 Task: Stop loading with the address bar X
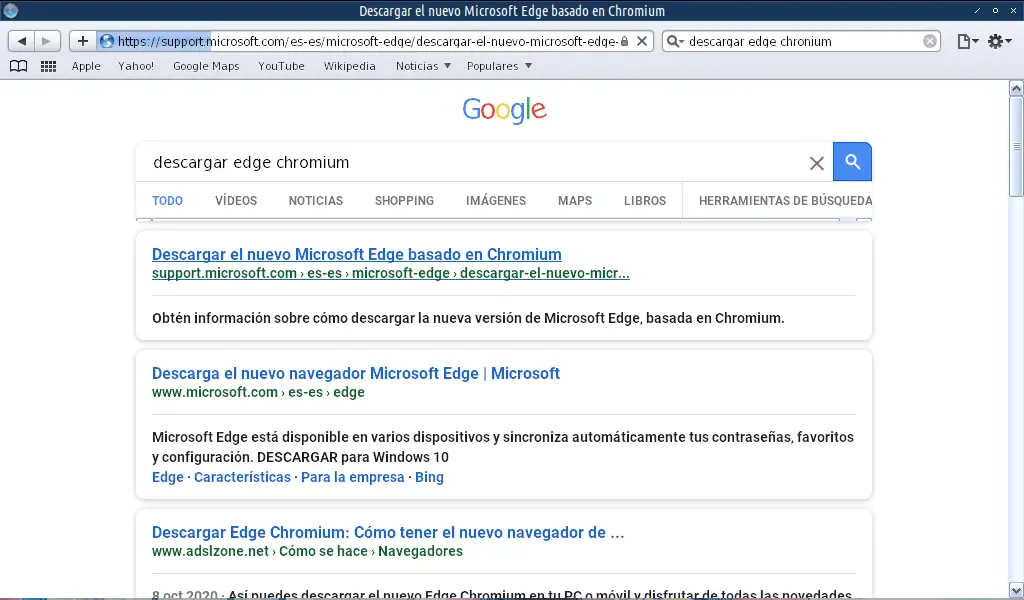pyautogui.click(x=642, y=41)
